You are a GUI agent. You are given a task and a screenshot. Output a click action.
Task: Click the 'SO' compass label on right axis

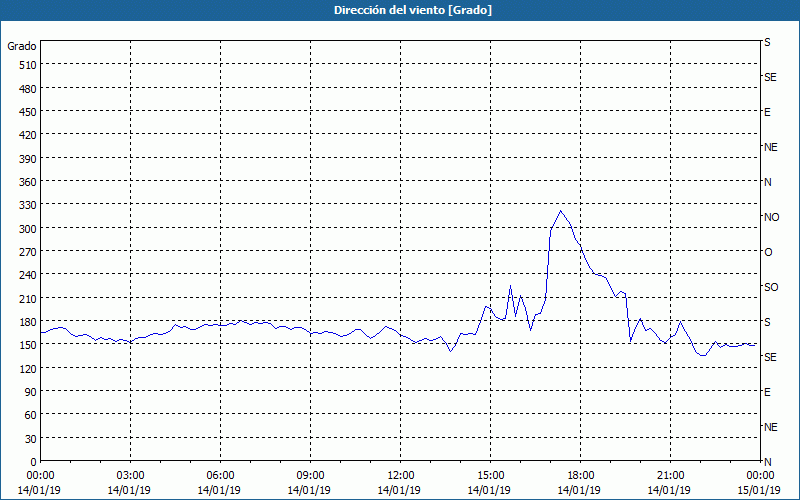[771, 287]
